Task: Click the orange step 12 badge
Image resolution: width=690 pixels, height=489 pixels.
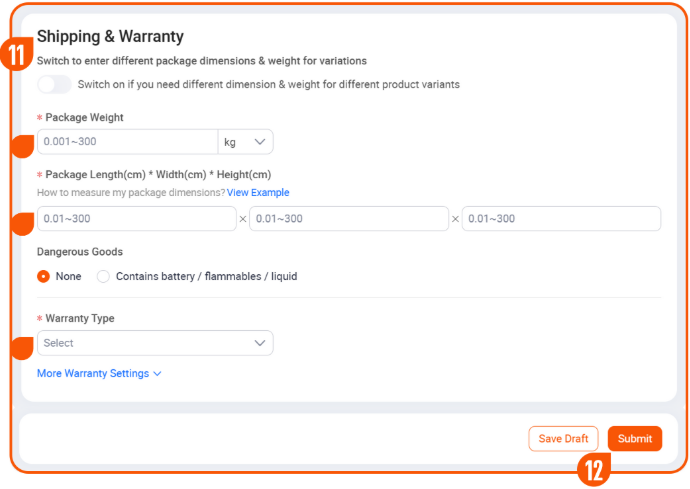Action: click(x=594, y=469)
